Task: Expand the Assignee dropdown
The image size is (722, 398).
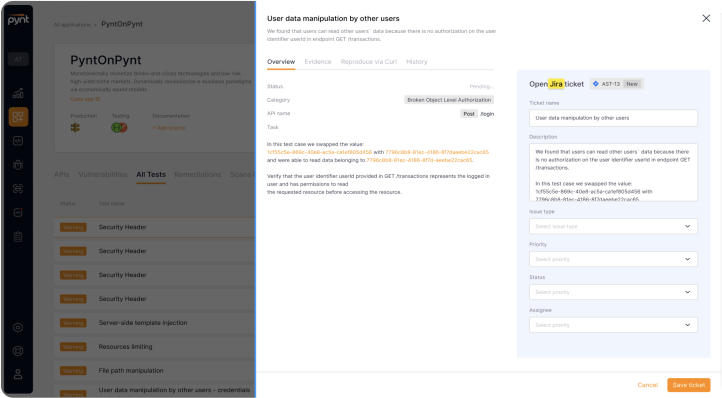Action: [613, 325]
